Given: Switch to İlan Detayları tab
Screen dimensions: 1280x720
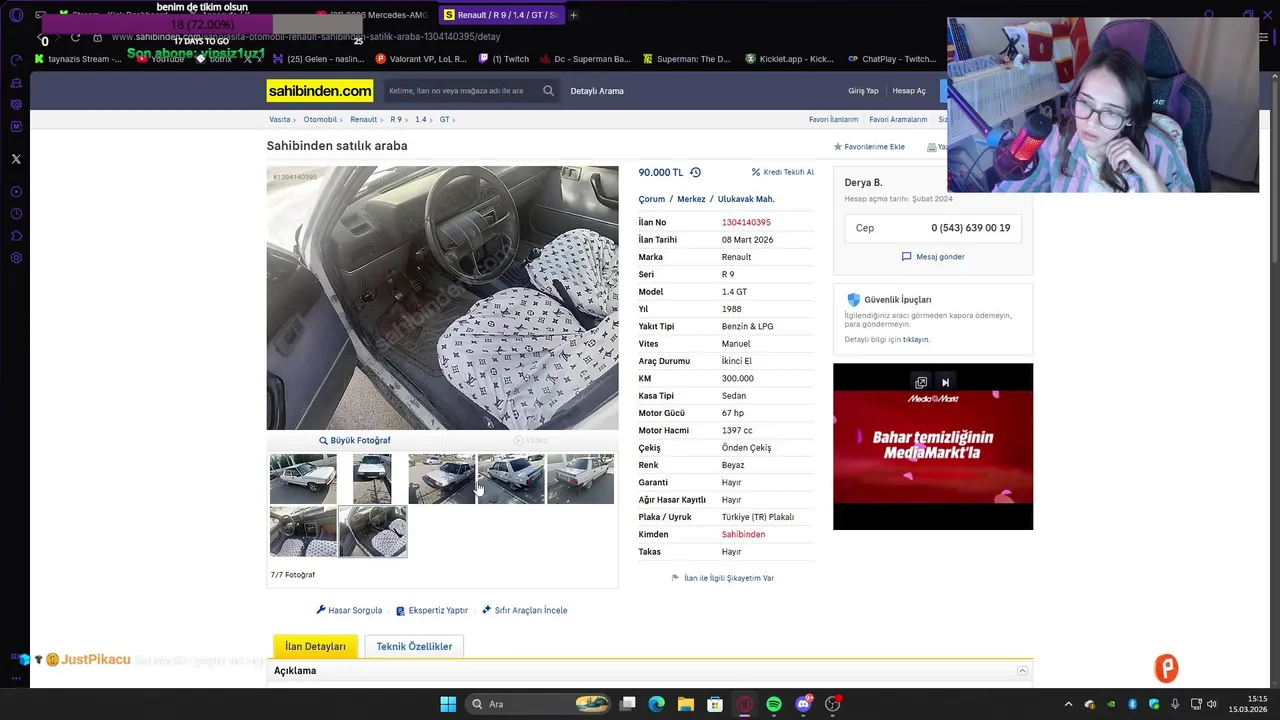Looking at the screenshot, I should (315, 646).
